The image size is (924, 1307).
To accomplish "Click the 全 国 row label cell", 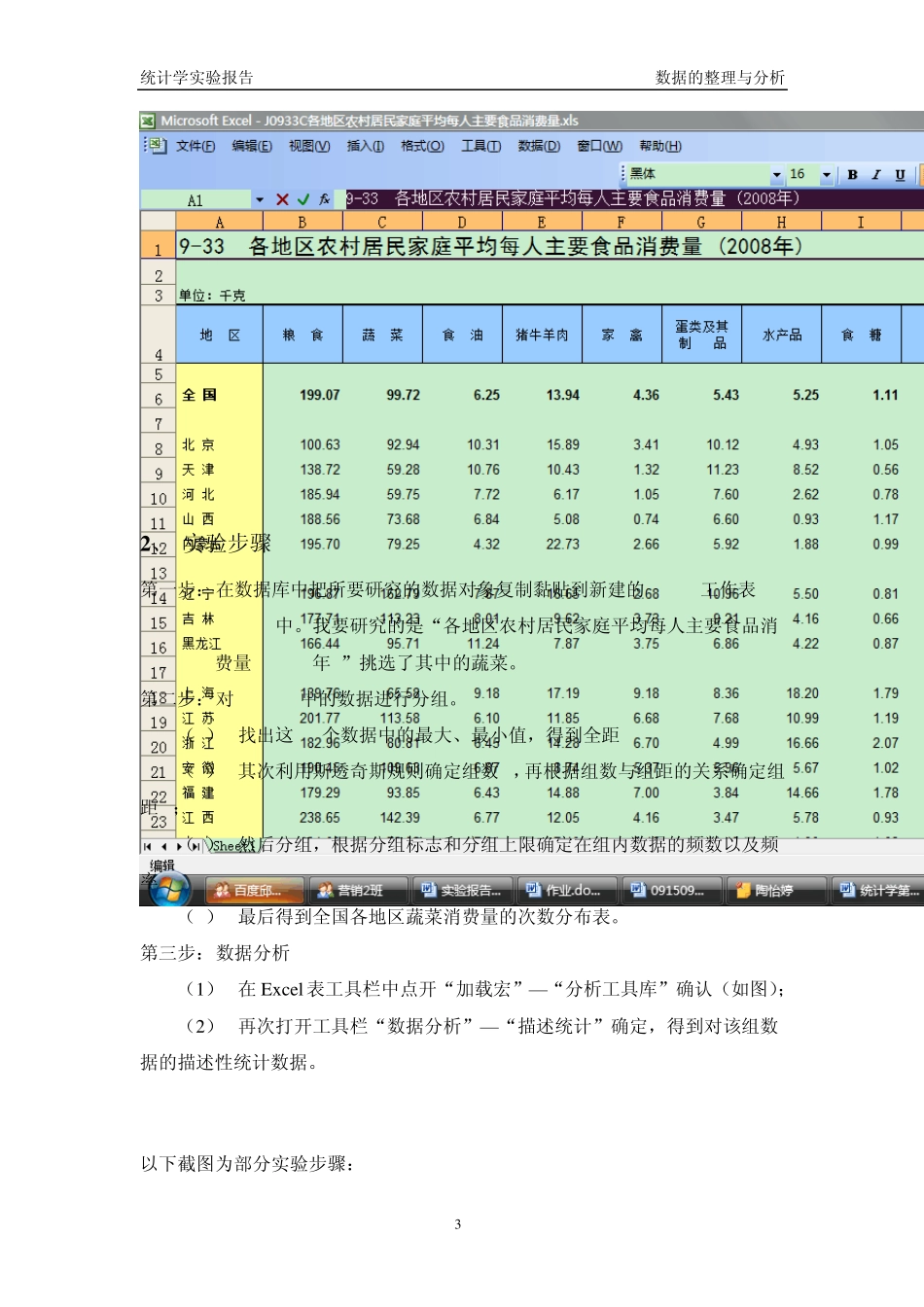I will [x=220, y=395].
